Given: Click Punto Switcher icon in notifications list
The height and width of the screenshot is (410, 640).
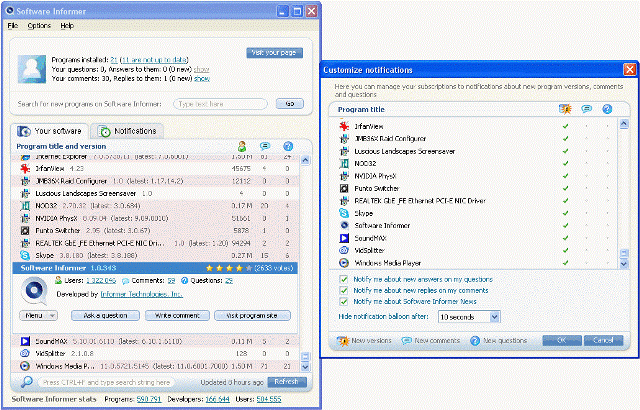Looking at the screenshot, I should pyautogui.click(x=344, y=188).
